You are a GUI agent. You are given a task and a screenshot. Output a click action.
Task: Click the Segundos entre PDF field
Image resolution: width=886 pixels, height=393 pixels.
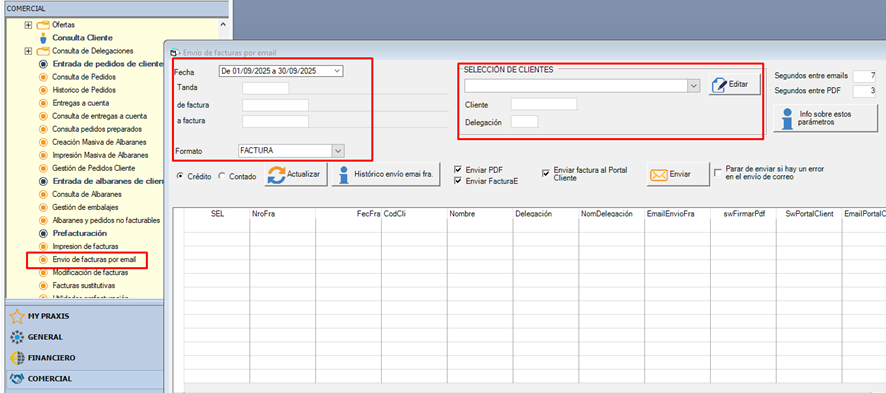point(865,91)
